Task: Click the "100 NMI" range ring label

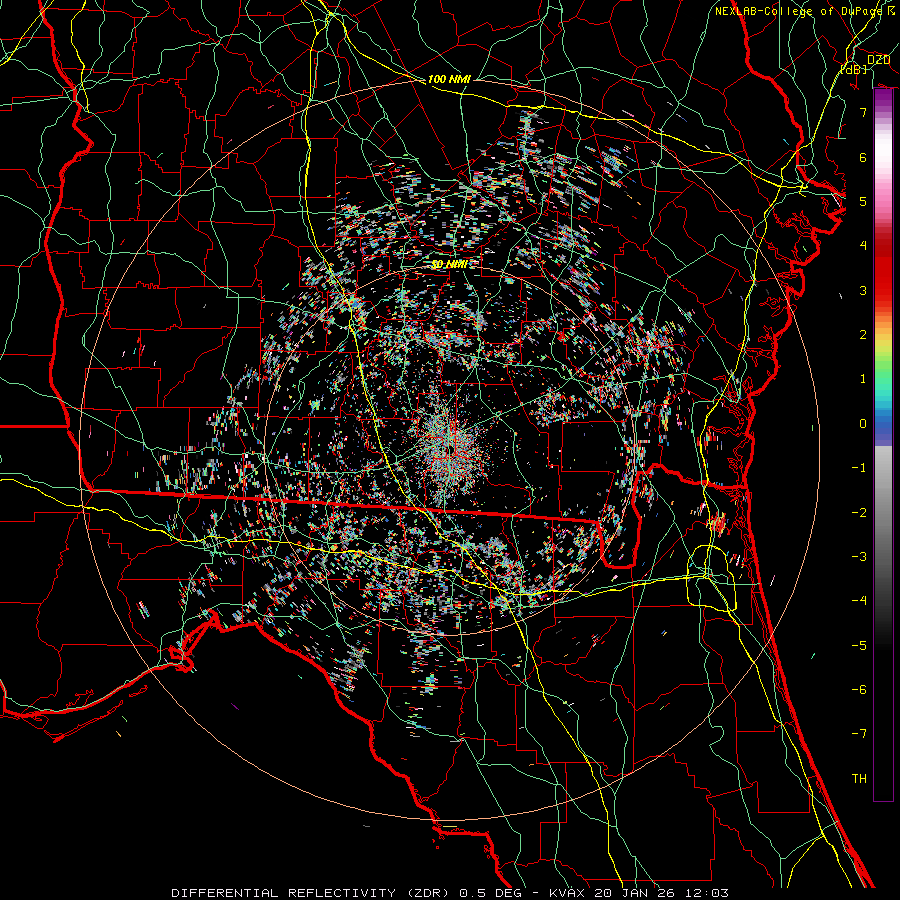Action: coord(449,79)
